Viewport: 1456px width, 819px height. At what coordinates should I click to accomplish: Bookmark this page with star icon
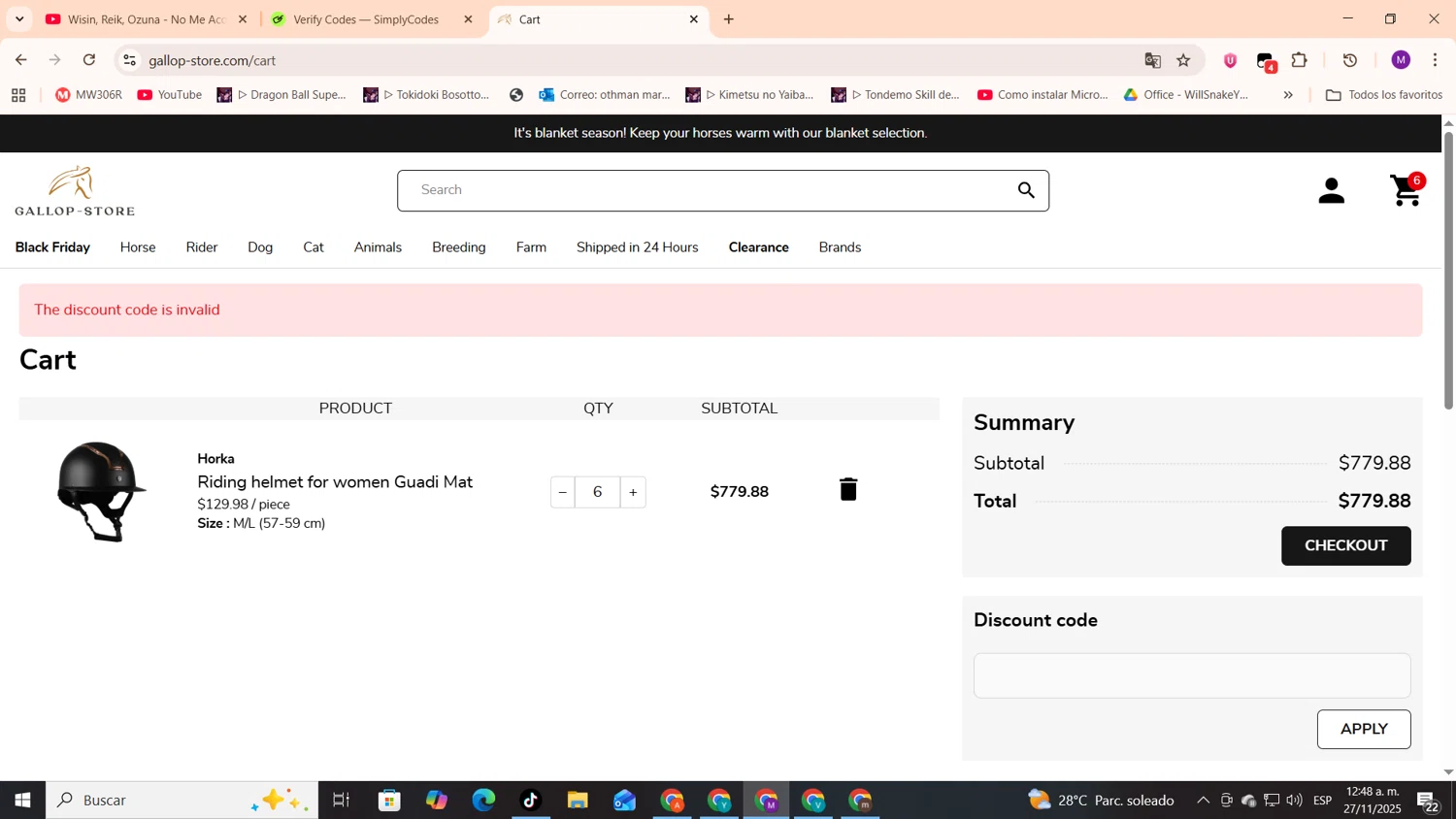pos(1183,61)
